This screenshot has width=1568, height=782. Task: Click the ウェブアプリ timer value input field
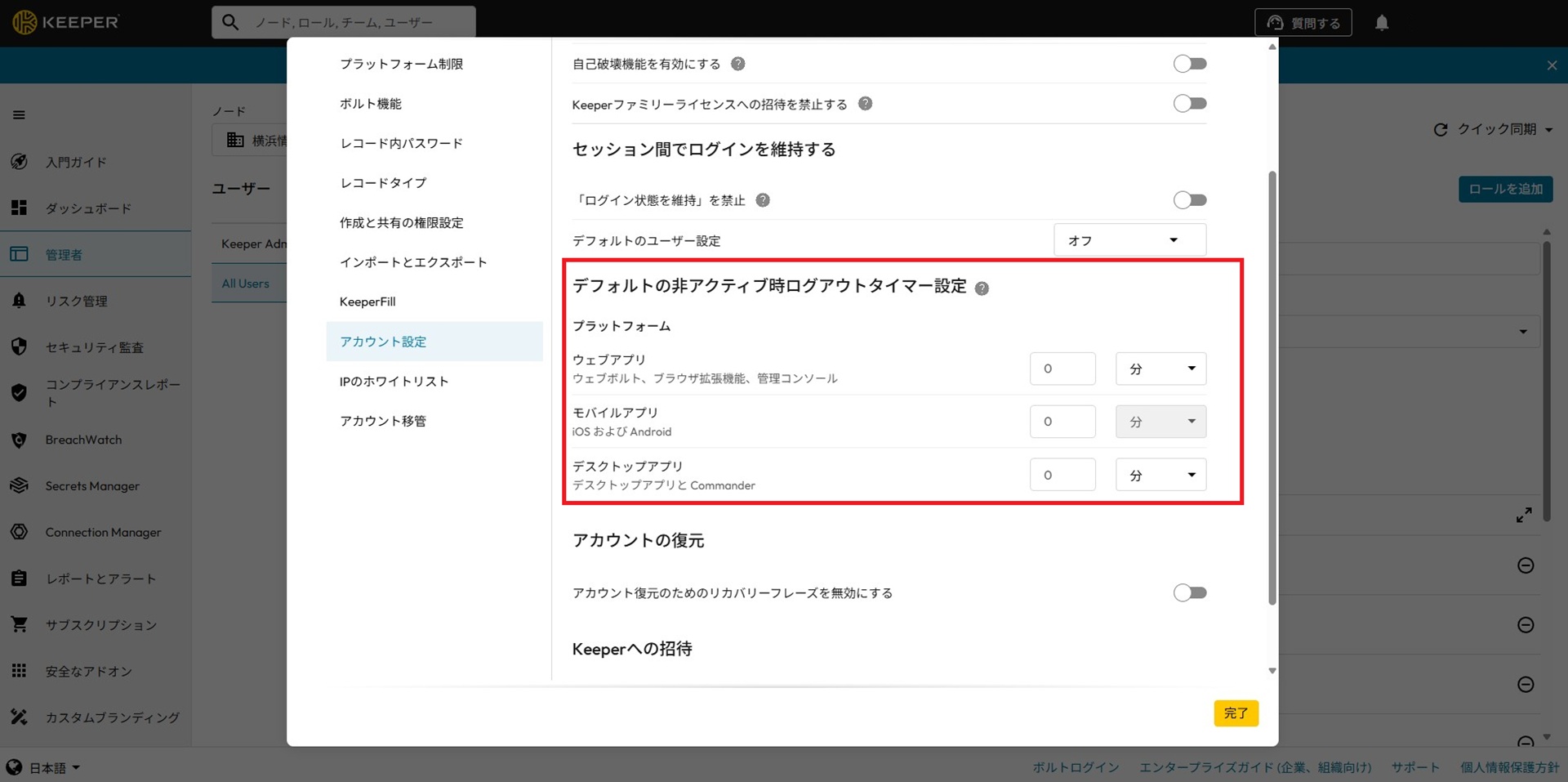[x=1062, y=369]
